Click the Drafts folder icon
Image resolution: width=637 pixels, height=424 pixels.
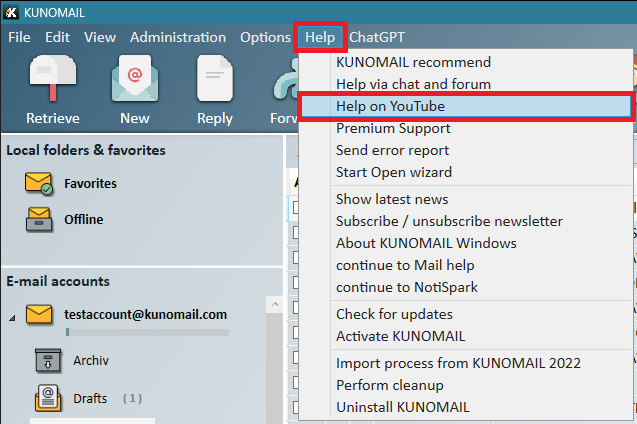[48, 398]
